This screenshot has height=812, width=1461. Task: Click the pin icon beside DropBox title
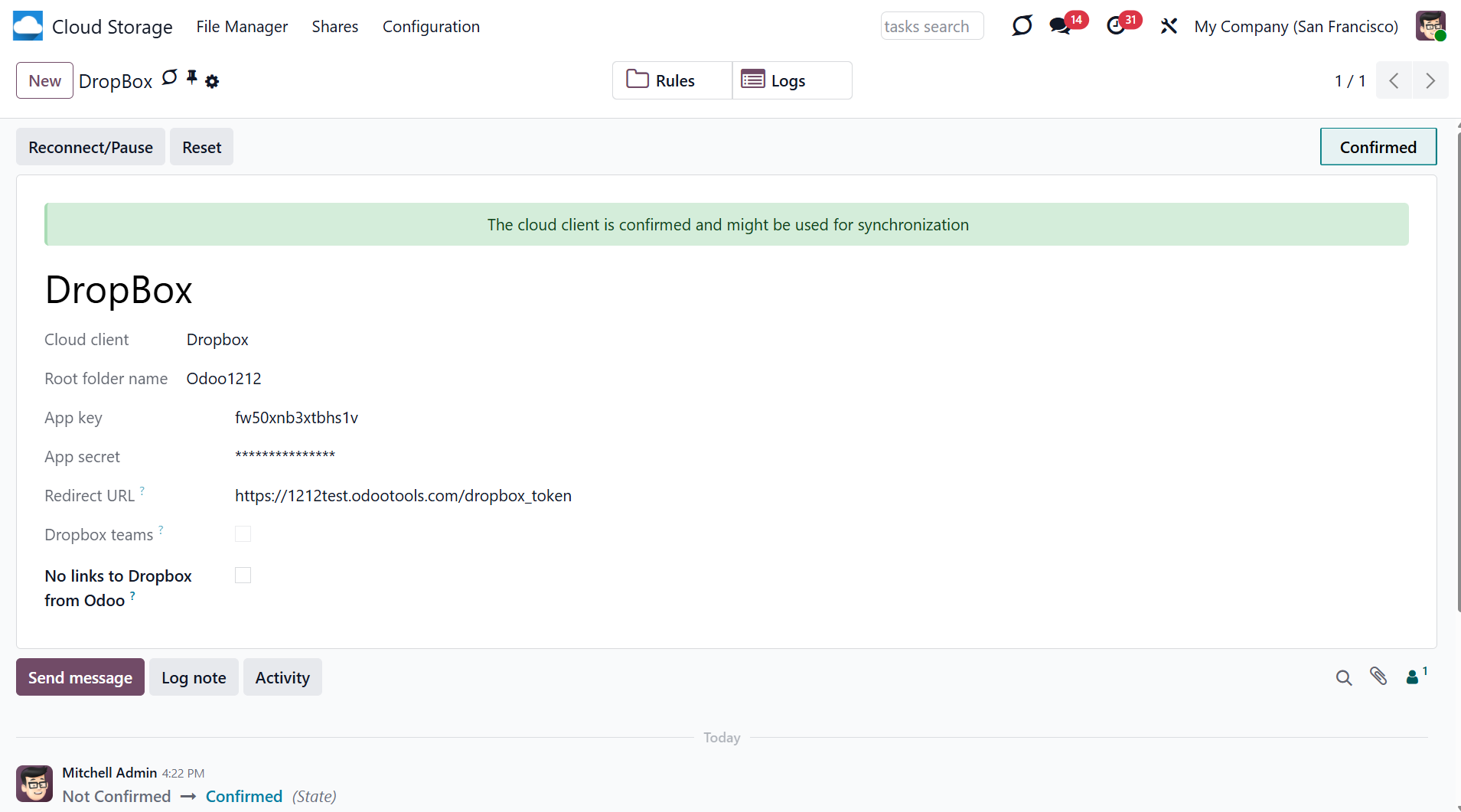192,77
